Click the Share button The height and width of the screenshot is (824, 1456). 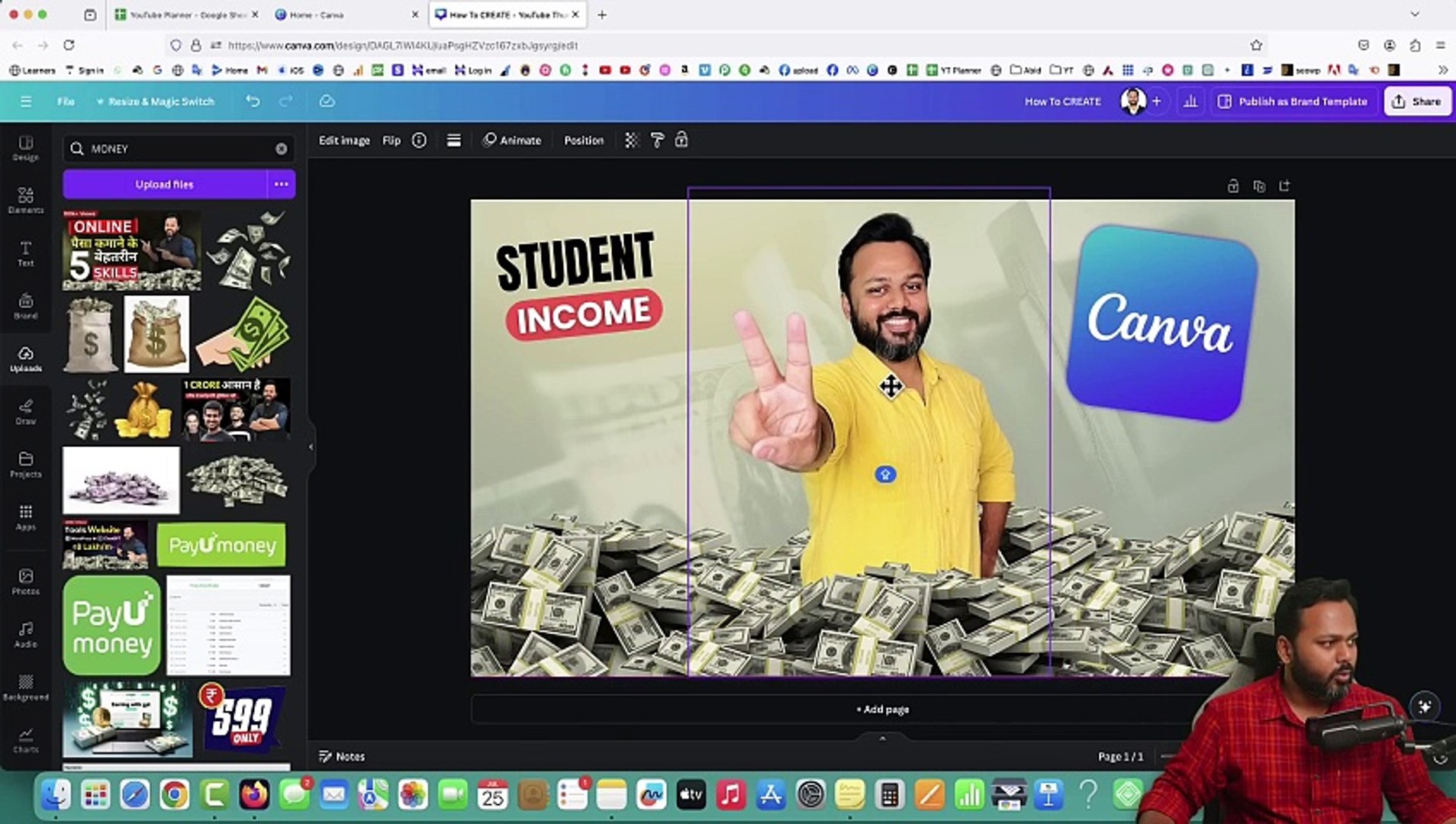1416,101
